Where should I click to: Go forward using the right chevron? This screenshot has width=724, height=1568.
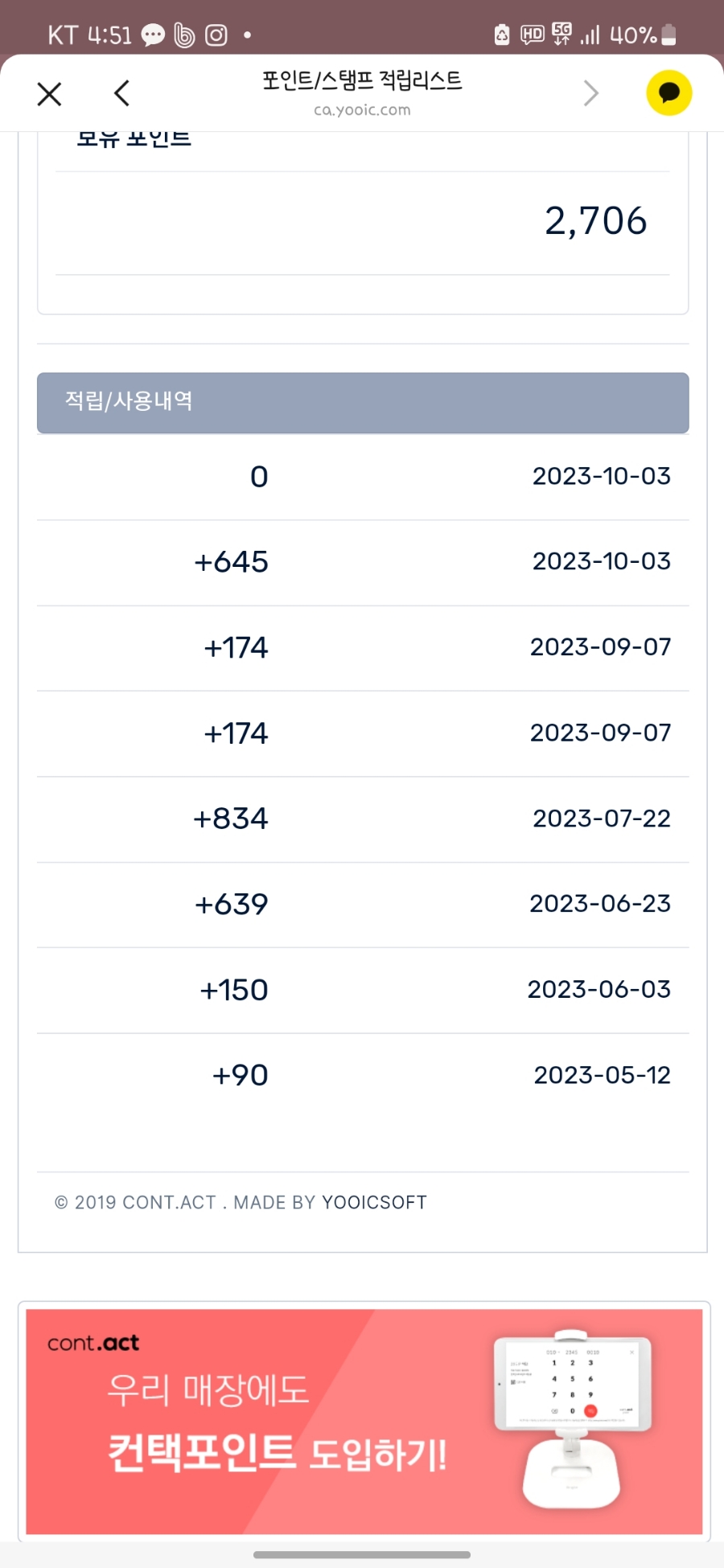pos(591,93)
